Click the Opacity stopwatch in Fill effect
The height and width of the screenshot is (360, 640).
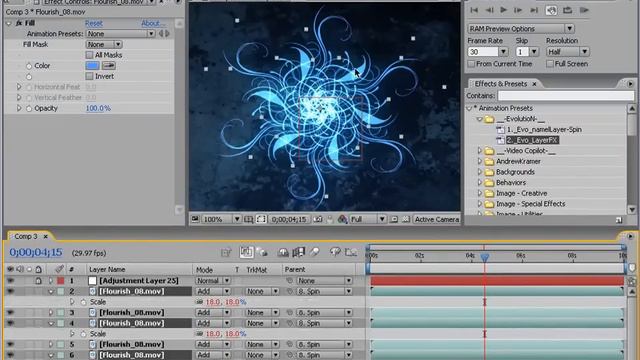pos(29,109)
